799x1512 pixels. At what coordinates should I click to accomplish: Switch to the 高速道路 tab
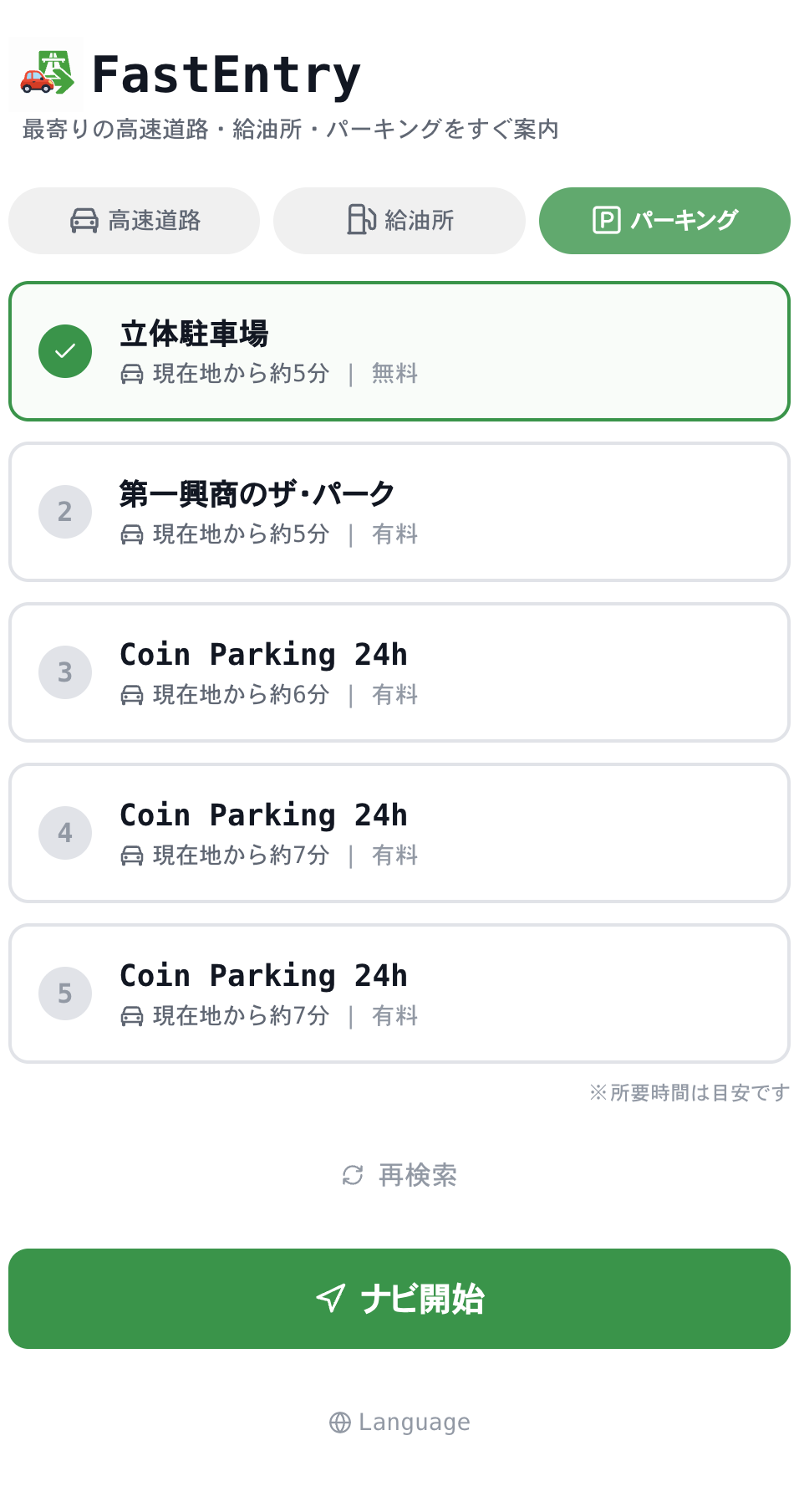pos(134,221)
